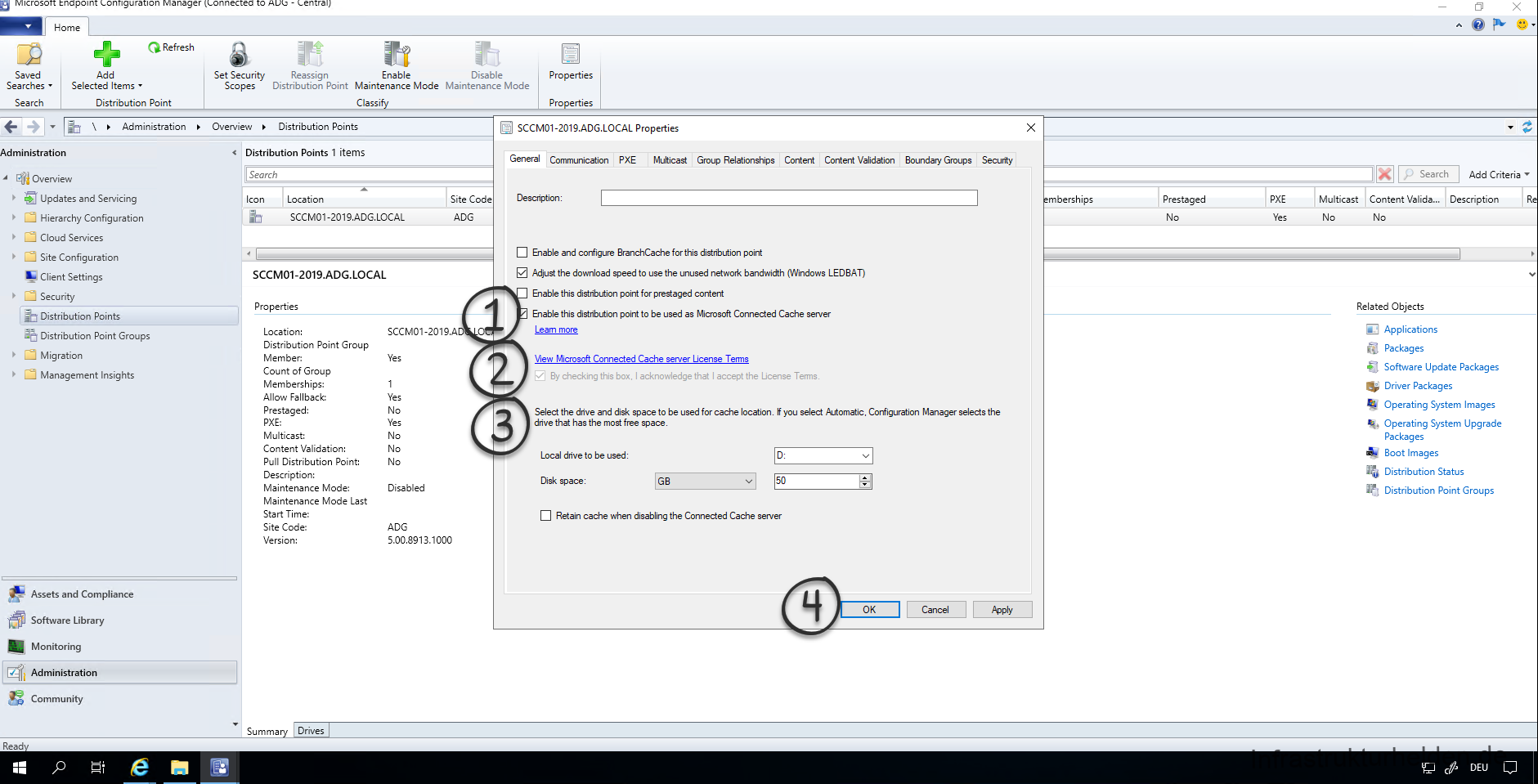
Task: Click Reassign Distribution Point icon
Action: point(310,54)
